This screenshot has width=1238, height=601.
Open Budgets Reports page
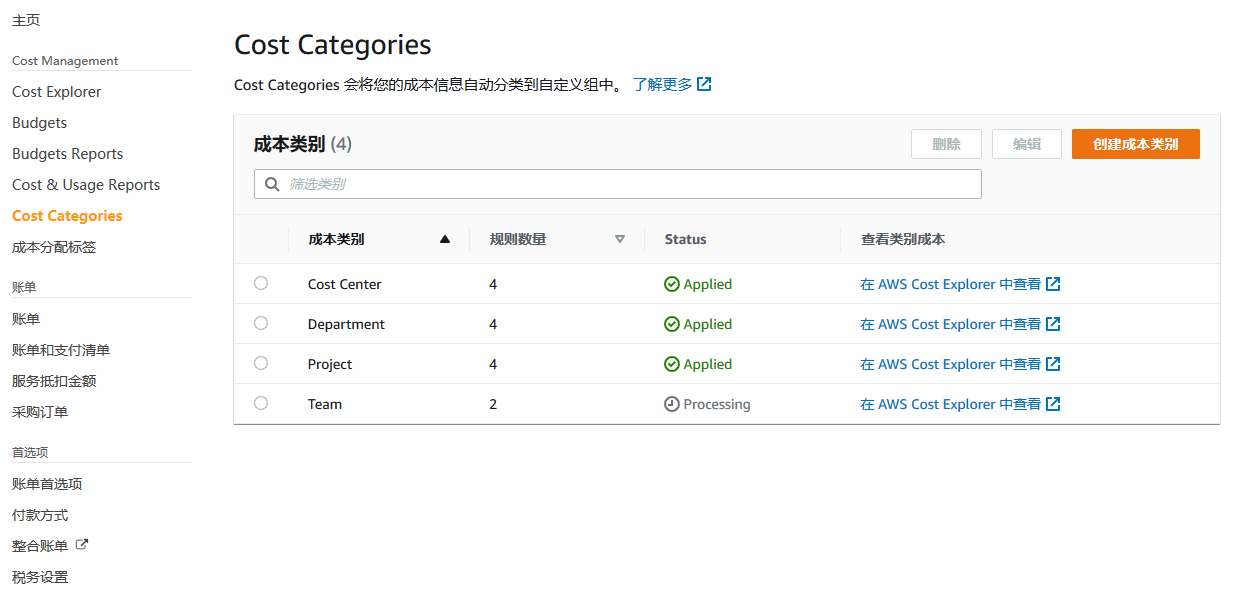pos(68,153)
